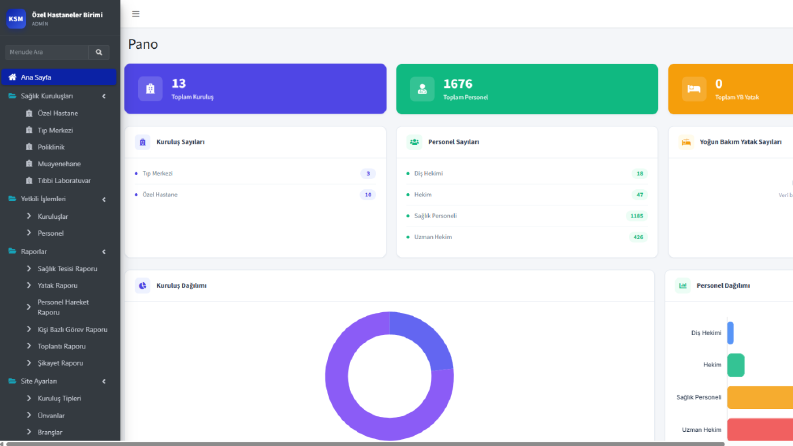Image resolution: width=793 pixels, height=446 pixels.
Task: Focus the Menüde Ara search field
Action: (47, 52)
